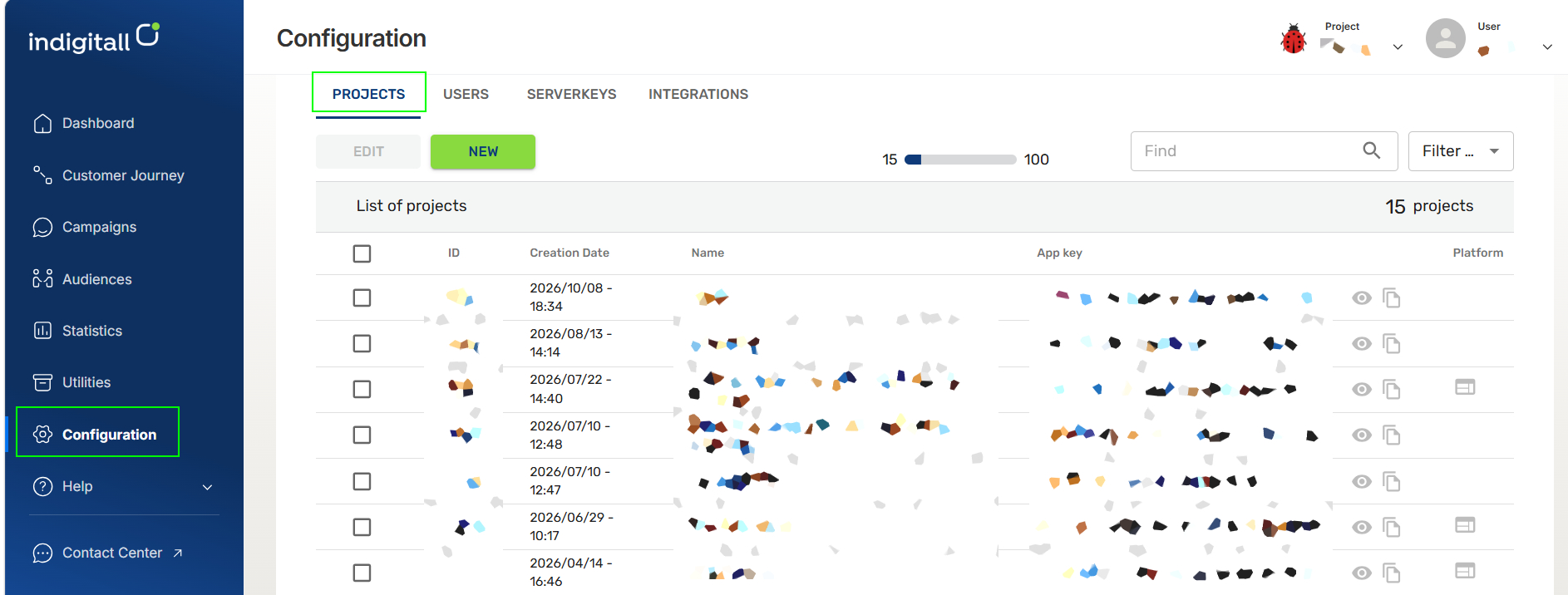Expand the Help menu
Image resolution: width=1568 pixels, height=595 pixels.
[x=122, y=486]
